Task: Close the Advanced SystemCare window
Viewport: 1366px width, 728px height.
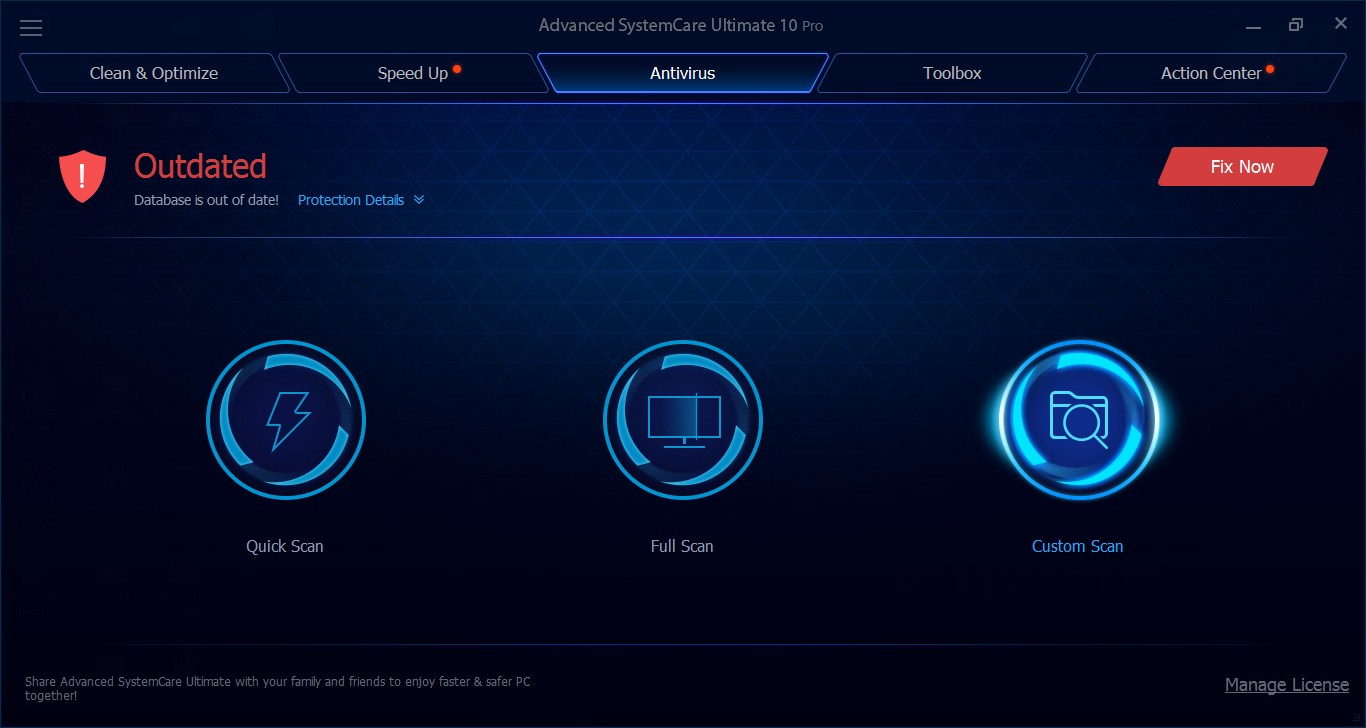Action: (x=1340, y=24)
